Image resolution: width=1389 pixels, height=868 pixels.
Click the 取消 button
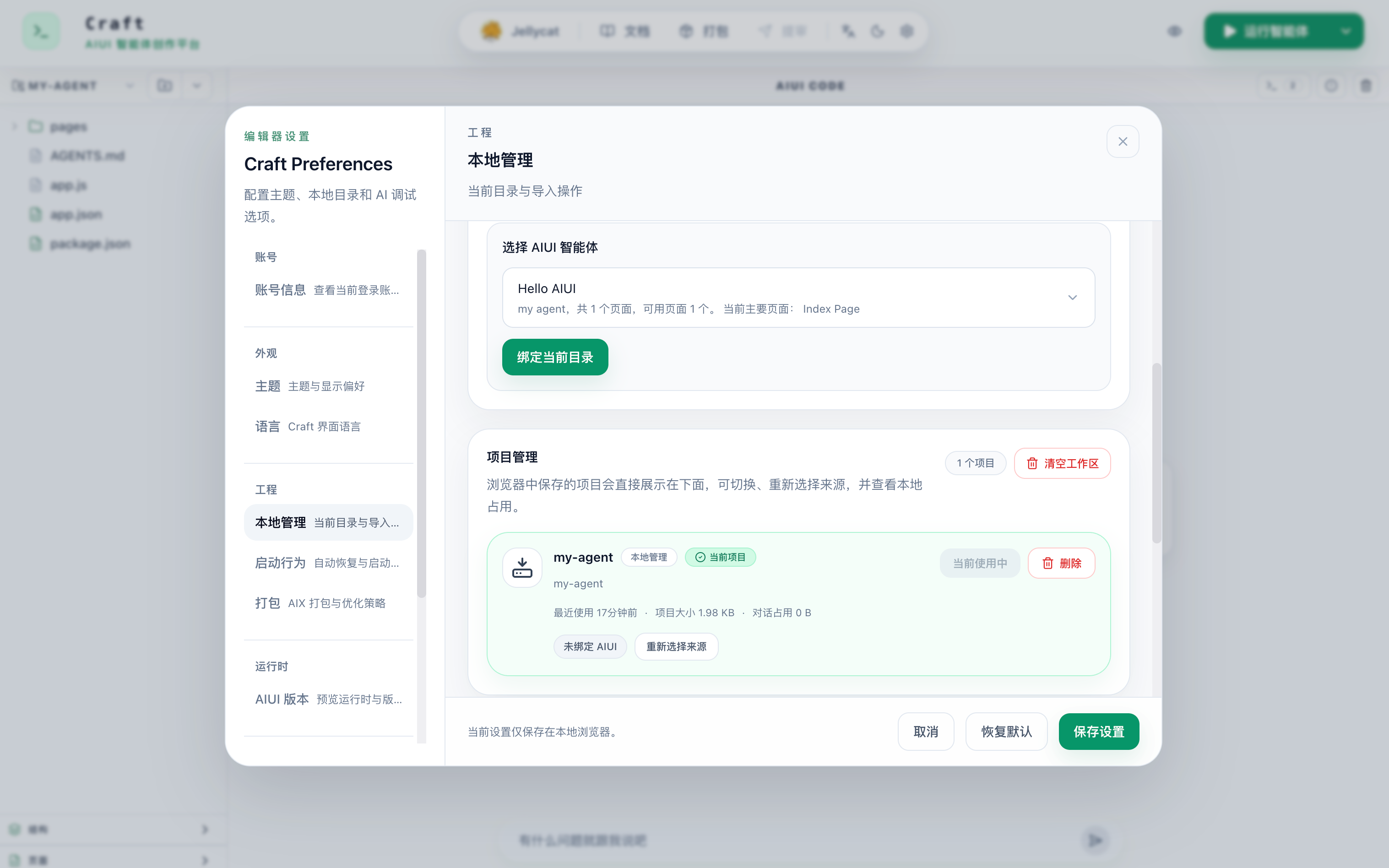point(926,732)
